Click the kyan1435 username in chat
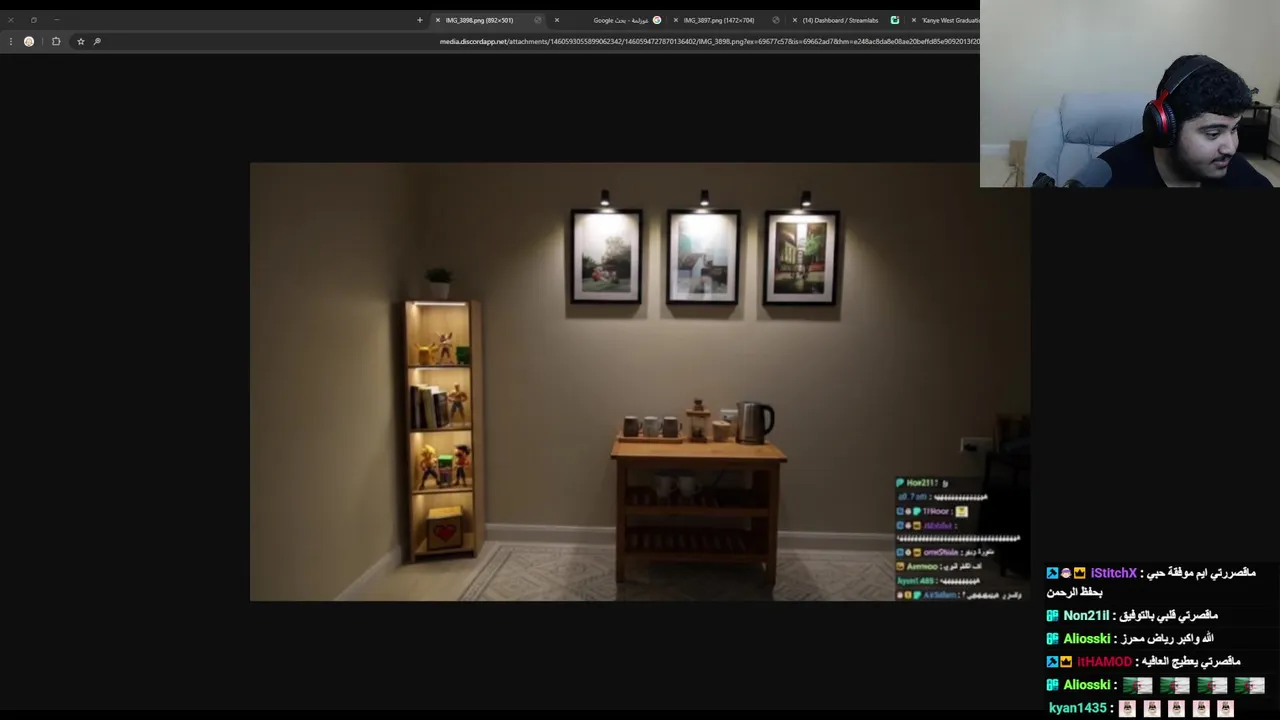This screenshot has width=1280, height=720. (1078, 708)
